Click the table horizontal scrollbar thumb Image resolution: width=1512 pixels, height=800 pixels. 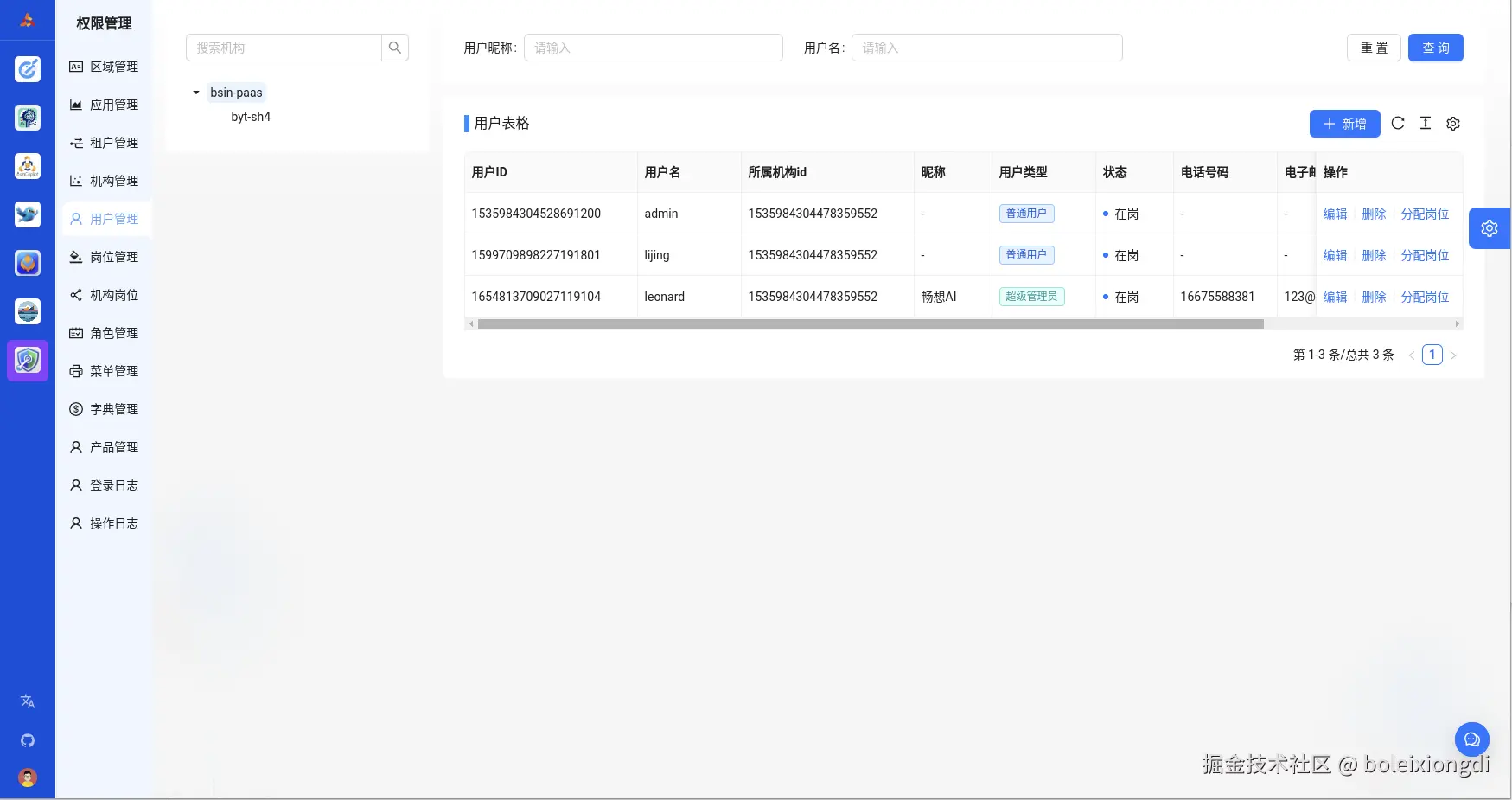tap(871, 324)
